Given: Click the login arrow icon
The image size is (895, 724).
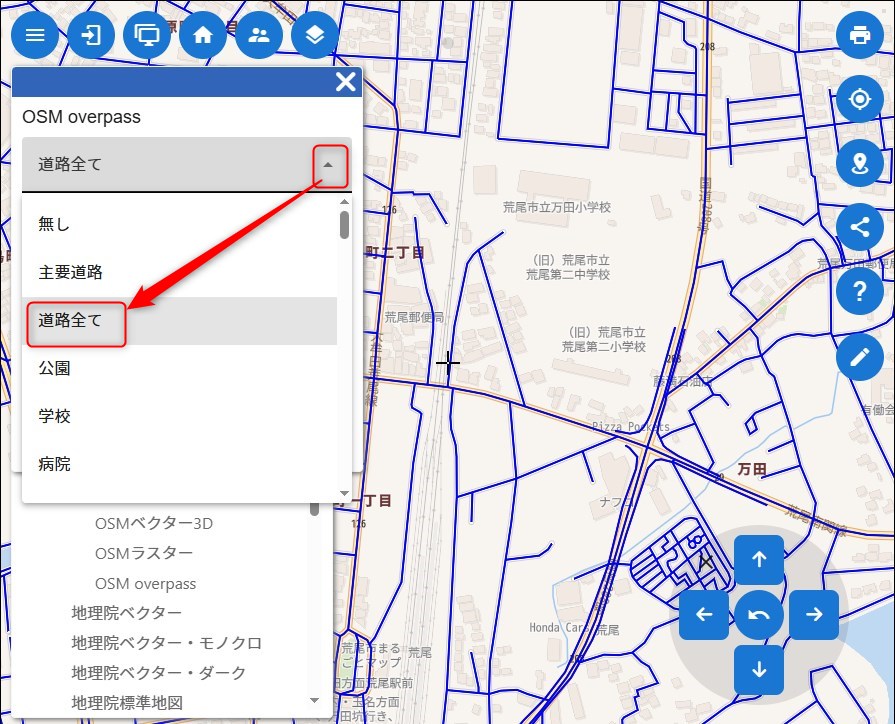Looking at the screenshot, I should tap(91, 35).
